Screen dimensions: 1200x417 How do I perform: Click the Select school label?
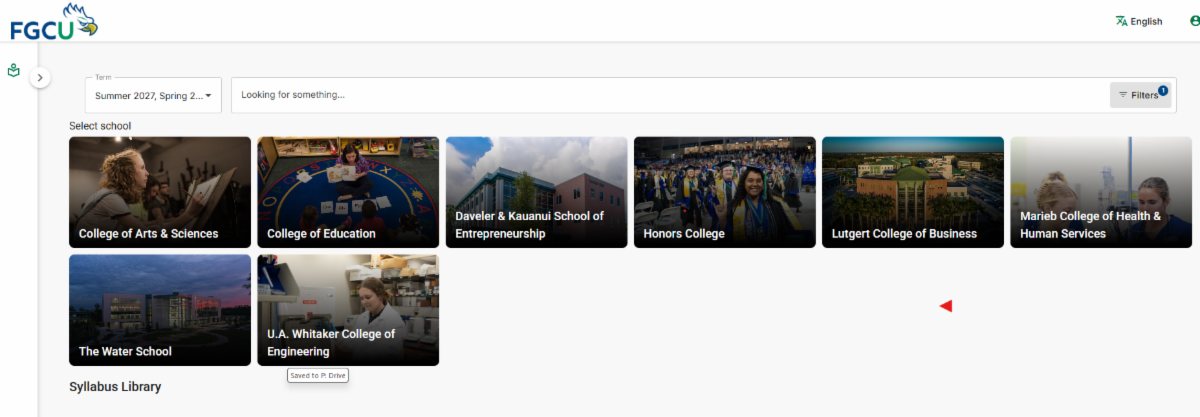[x=100, y=126]
